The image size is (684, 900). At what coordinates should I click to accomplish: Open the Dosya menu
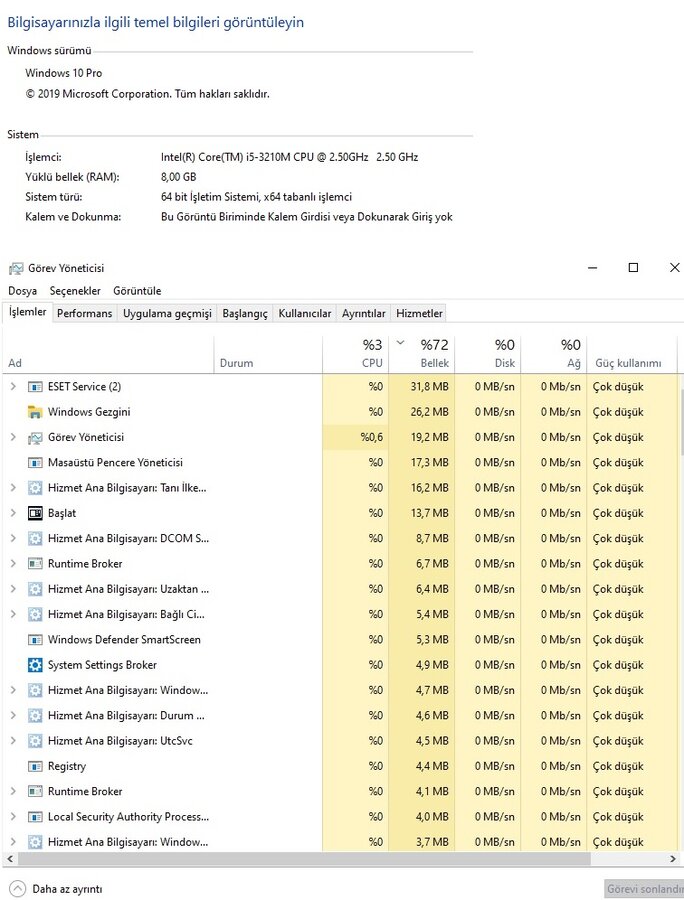(22, 291)
